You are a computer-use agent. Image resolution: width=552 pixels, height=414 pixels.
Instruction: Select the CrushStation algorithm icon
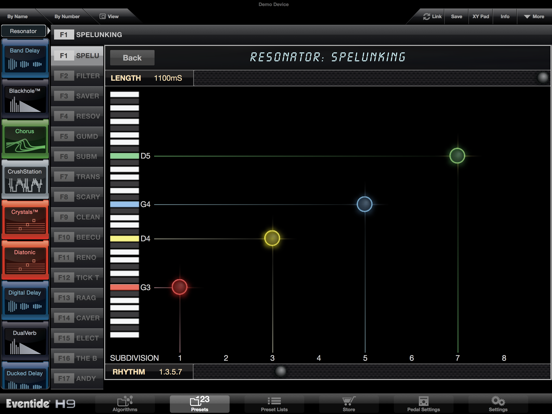(25, 180)
